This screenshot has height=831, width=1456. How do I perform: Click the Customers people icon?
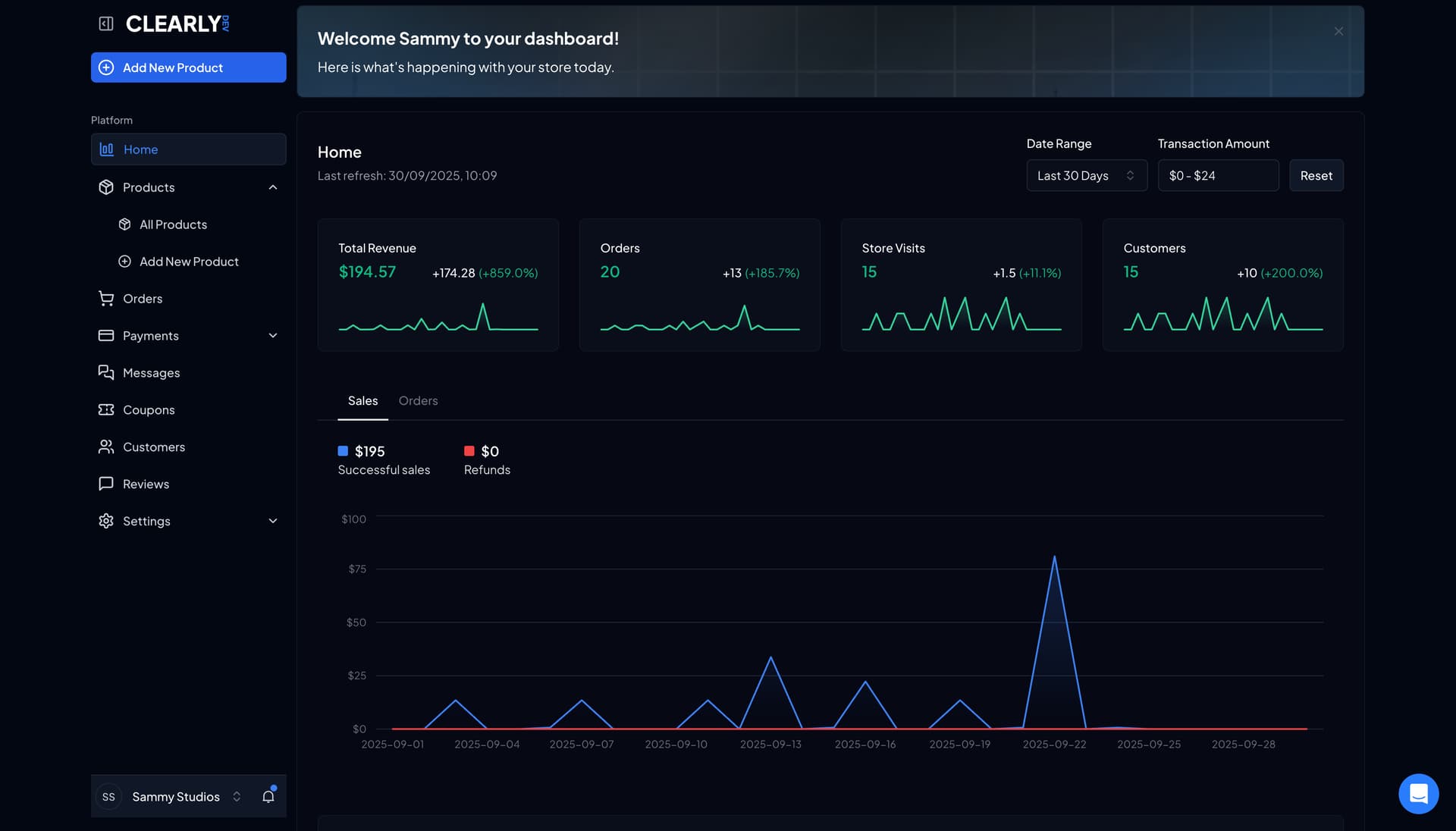click(x=106, y=447)
